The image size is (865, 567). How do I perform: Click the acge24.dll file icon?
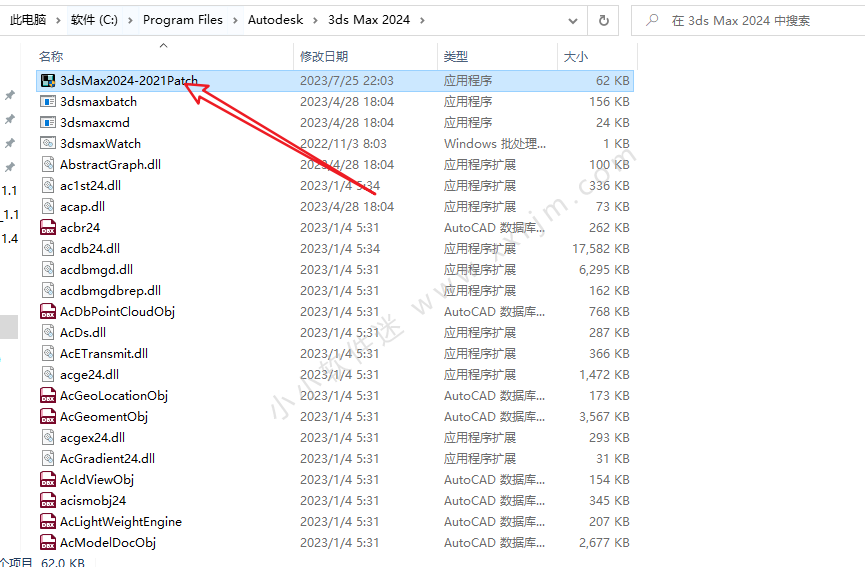coord(48,375)
